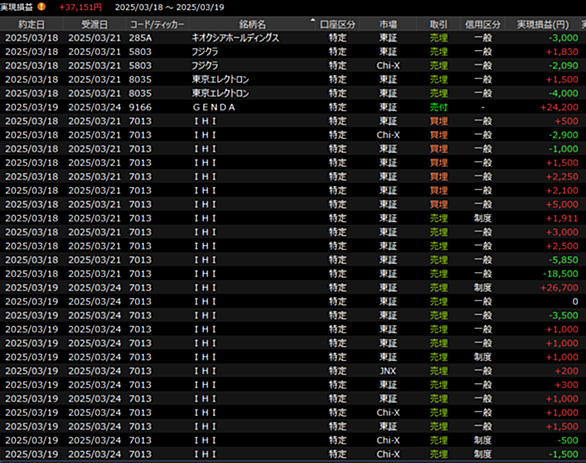The height and width of the screenshot is (463, 586).
Task: Sort by the 受渡日 column header
Action: pyautogui.click(x=95, y=25)
